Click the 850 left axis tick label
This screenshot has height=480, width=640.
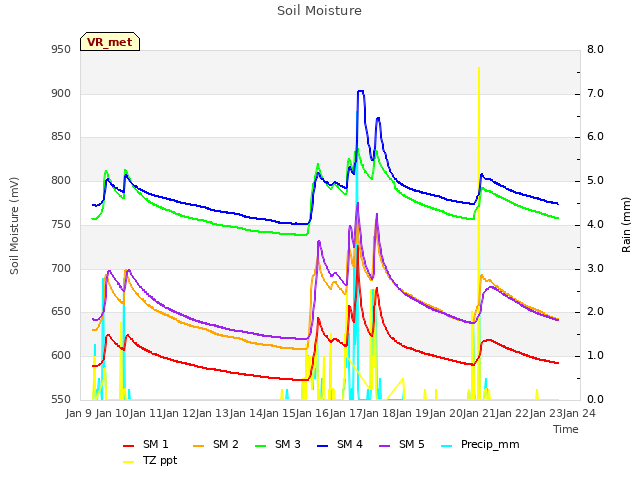click(61, 137)
